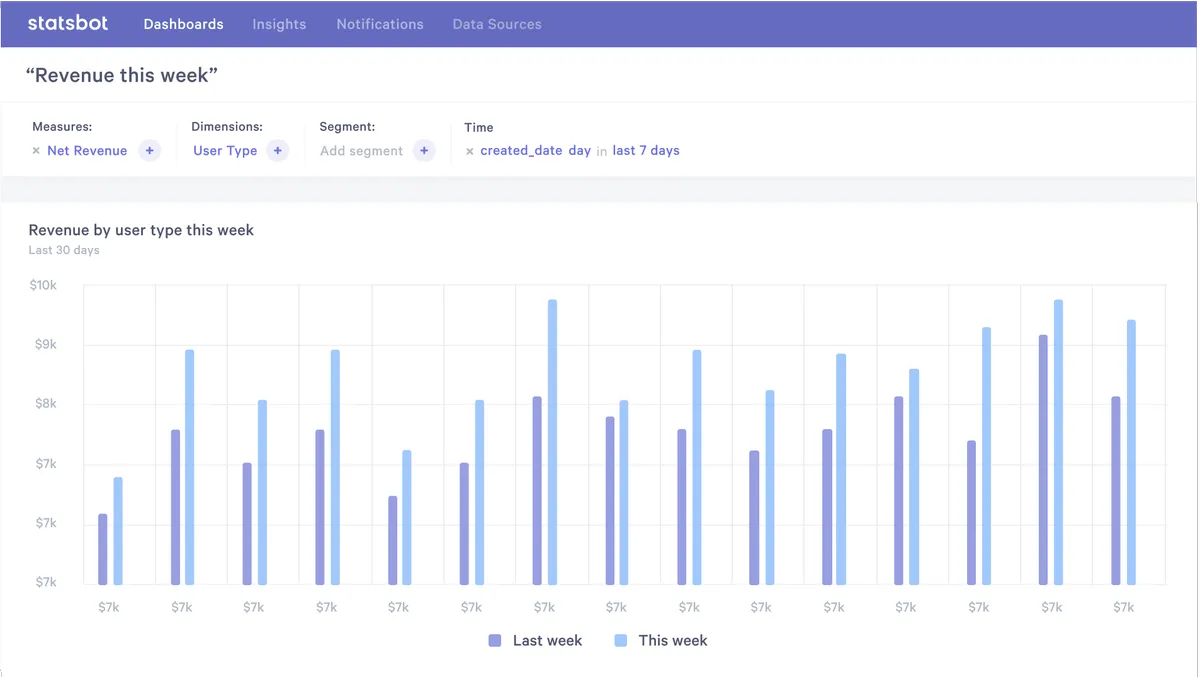The height and width of the screenshot is (677, 1200).
Task: Switch to the Insights section
Action: pyautogui.click(x=279, y=23)
